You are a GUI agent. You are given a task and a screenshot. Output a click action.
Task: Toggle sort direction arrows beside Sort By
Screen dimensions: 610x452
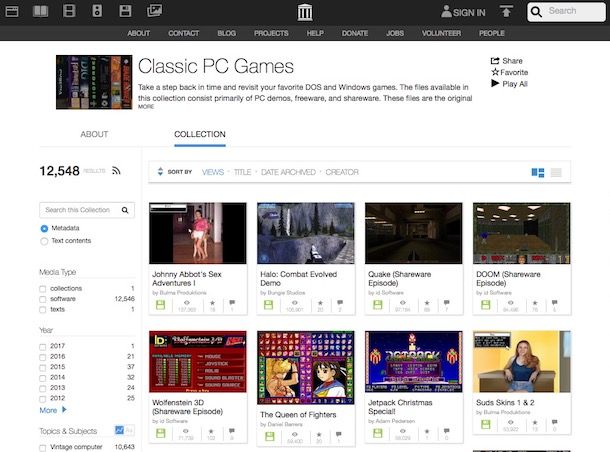[x=160, y=172]
